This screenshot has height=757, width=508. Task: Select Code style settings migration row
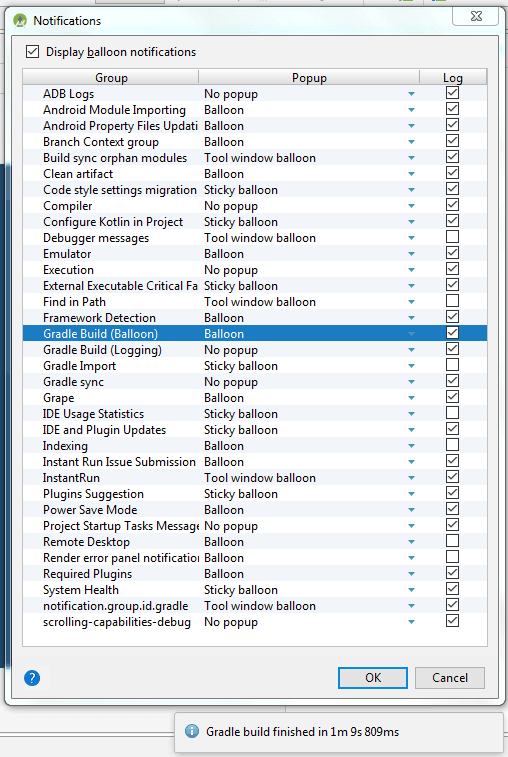255,190
